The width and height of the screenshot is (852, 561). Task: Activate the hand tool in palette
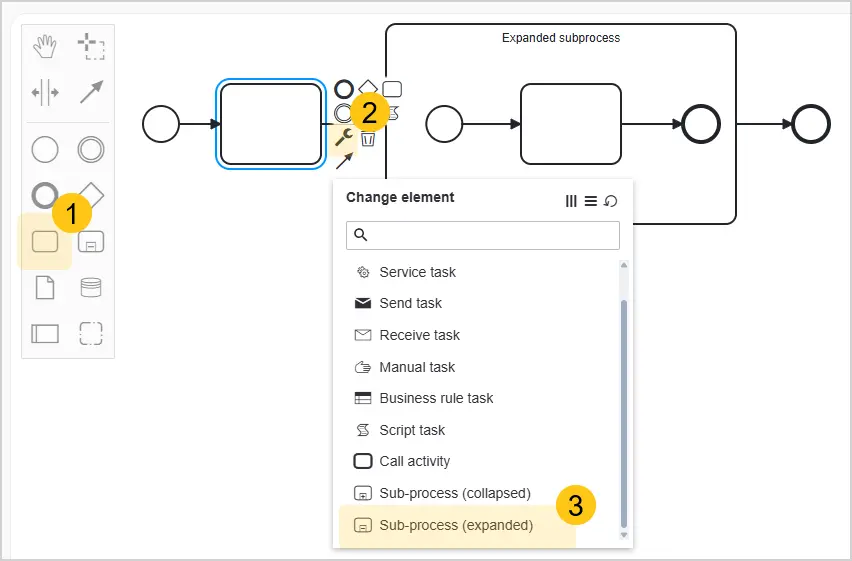pyautogui.click(x=45, y=46)
